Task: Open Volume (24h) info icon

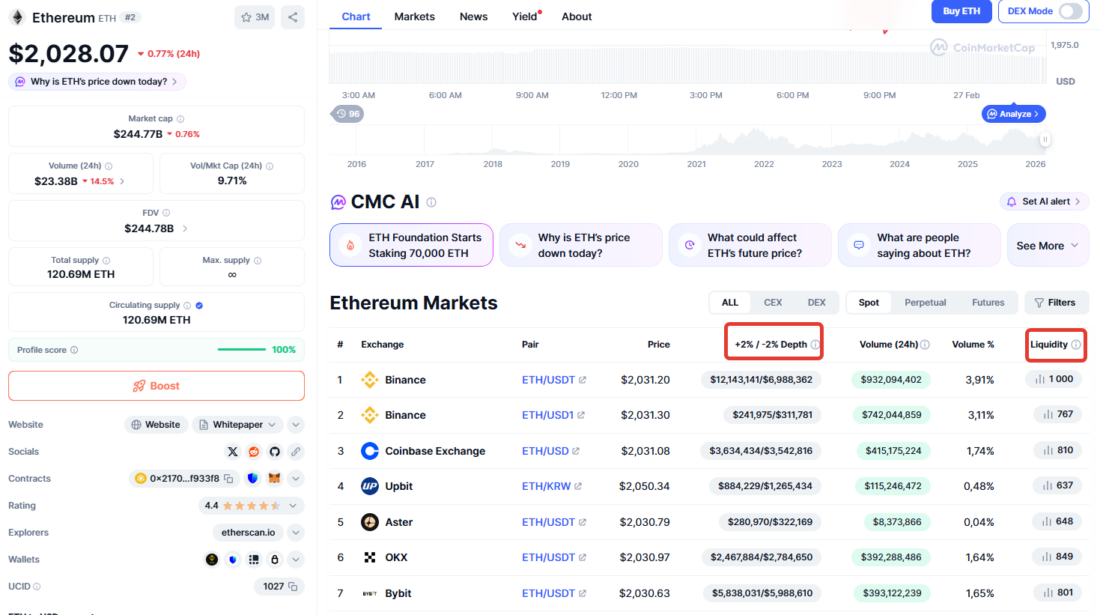Action: 109,166
